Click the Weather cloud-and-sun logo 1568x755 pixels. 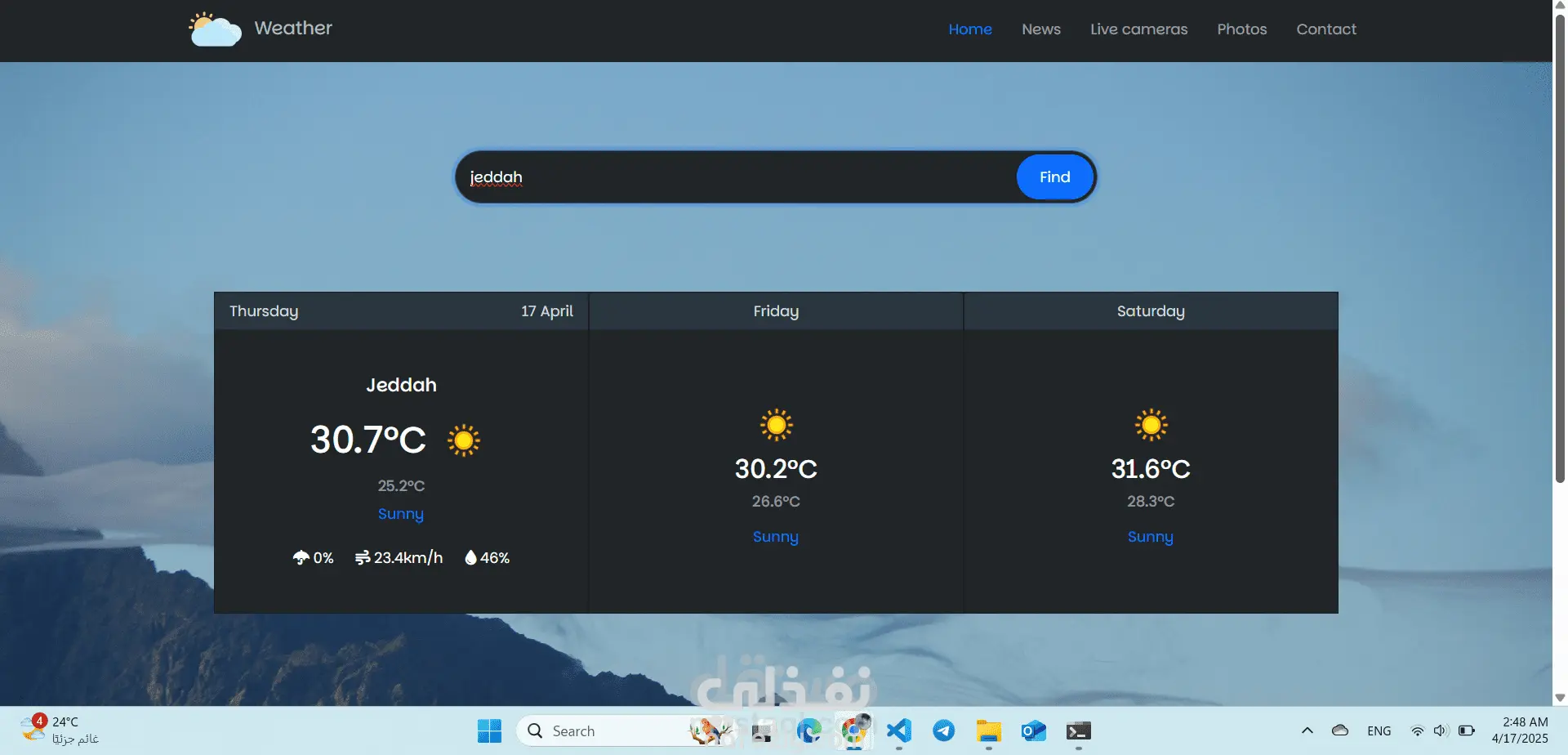tap(215, 29)
